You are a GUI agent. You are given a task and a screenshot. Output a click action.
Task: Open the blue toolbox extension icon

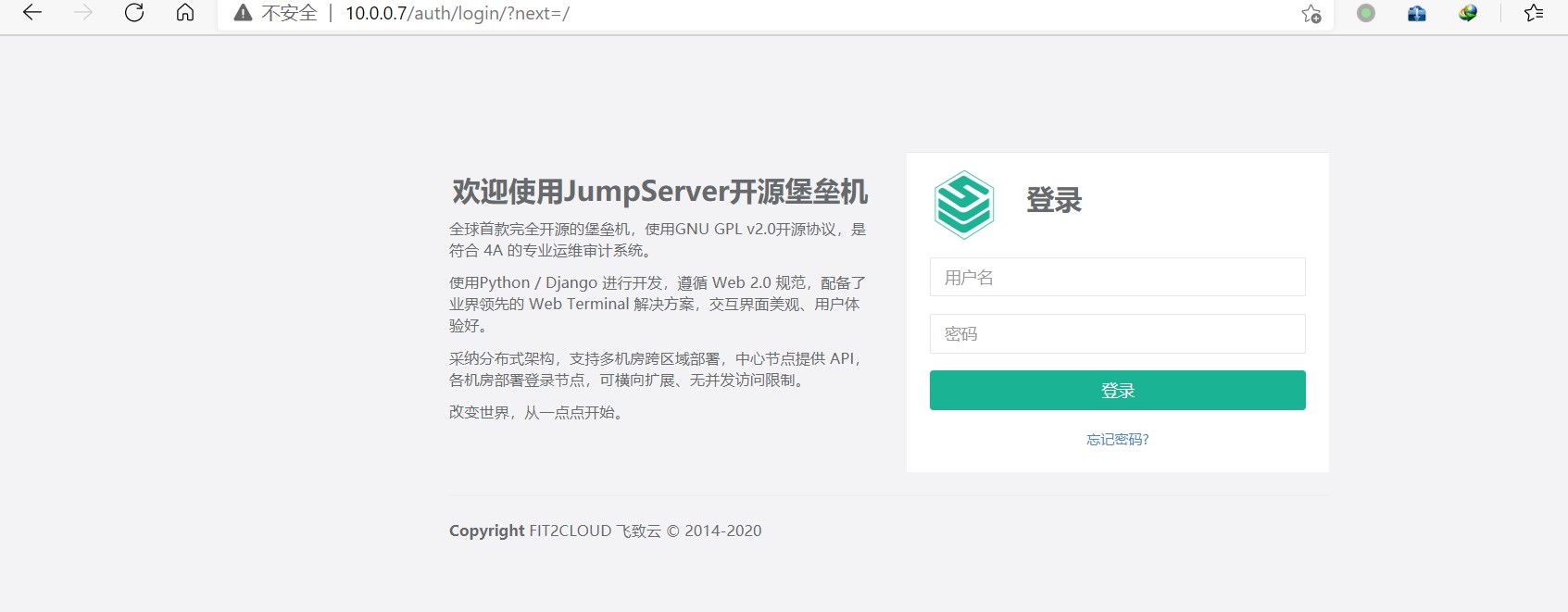point(1417,13)
